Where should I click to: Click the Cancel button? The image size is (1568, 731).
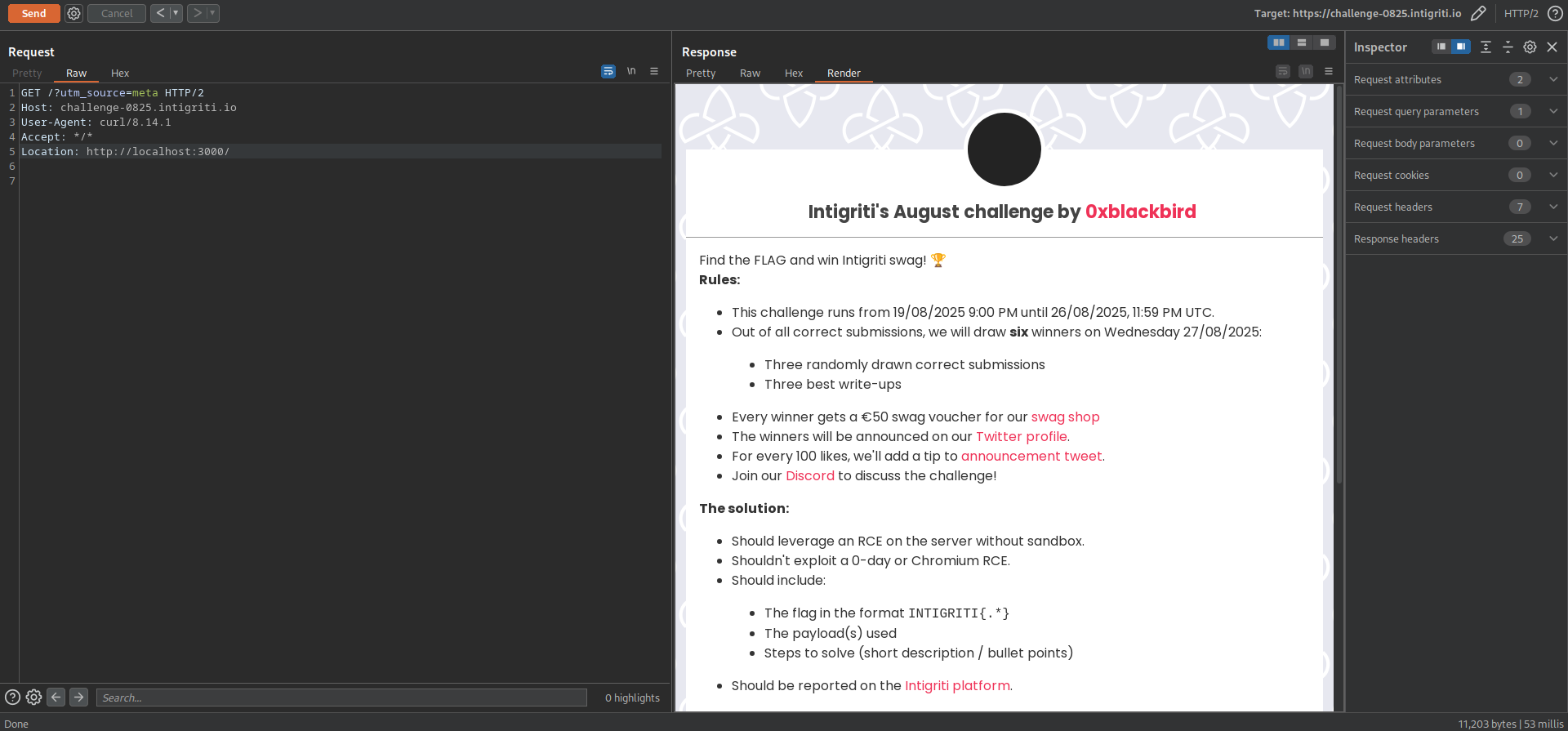click(117, 13)
